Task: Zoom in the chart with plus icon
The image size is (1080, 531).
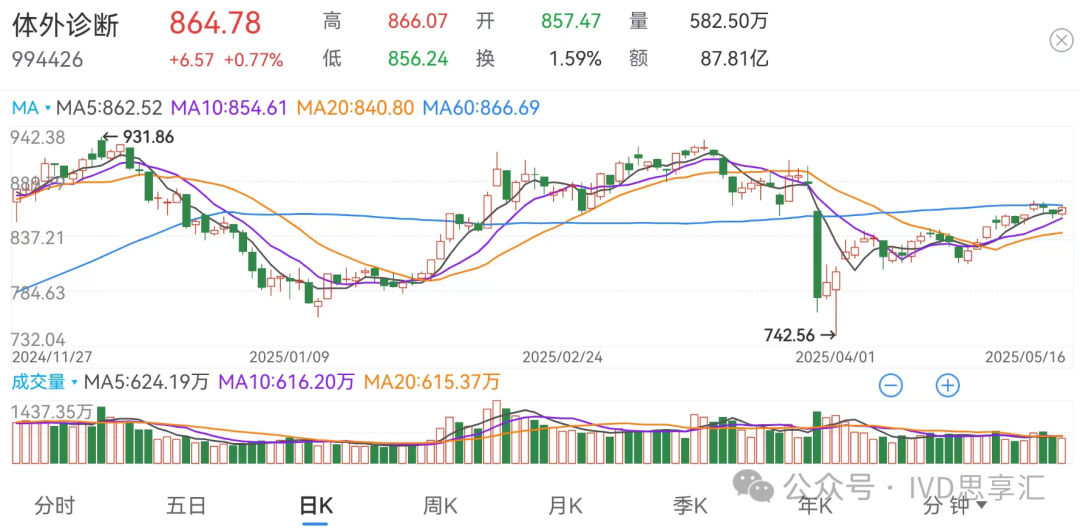Action: [947, 385]
